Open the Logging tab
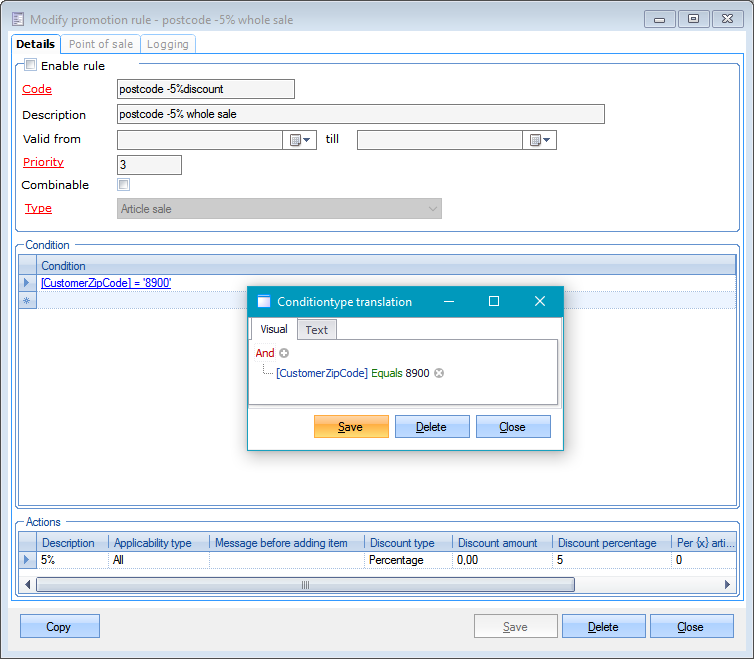Screen dimensions: 754x659 click(167, 44)
